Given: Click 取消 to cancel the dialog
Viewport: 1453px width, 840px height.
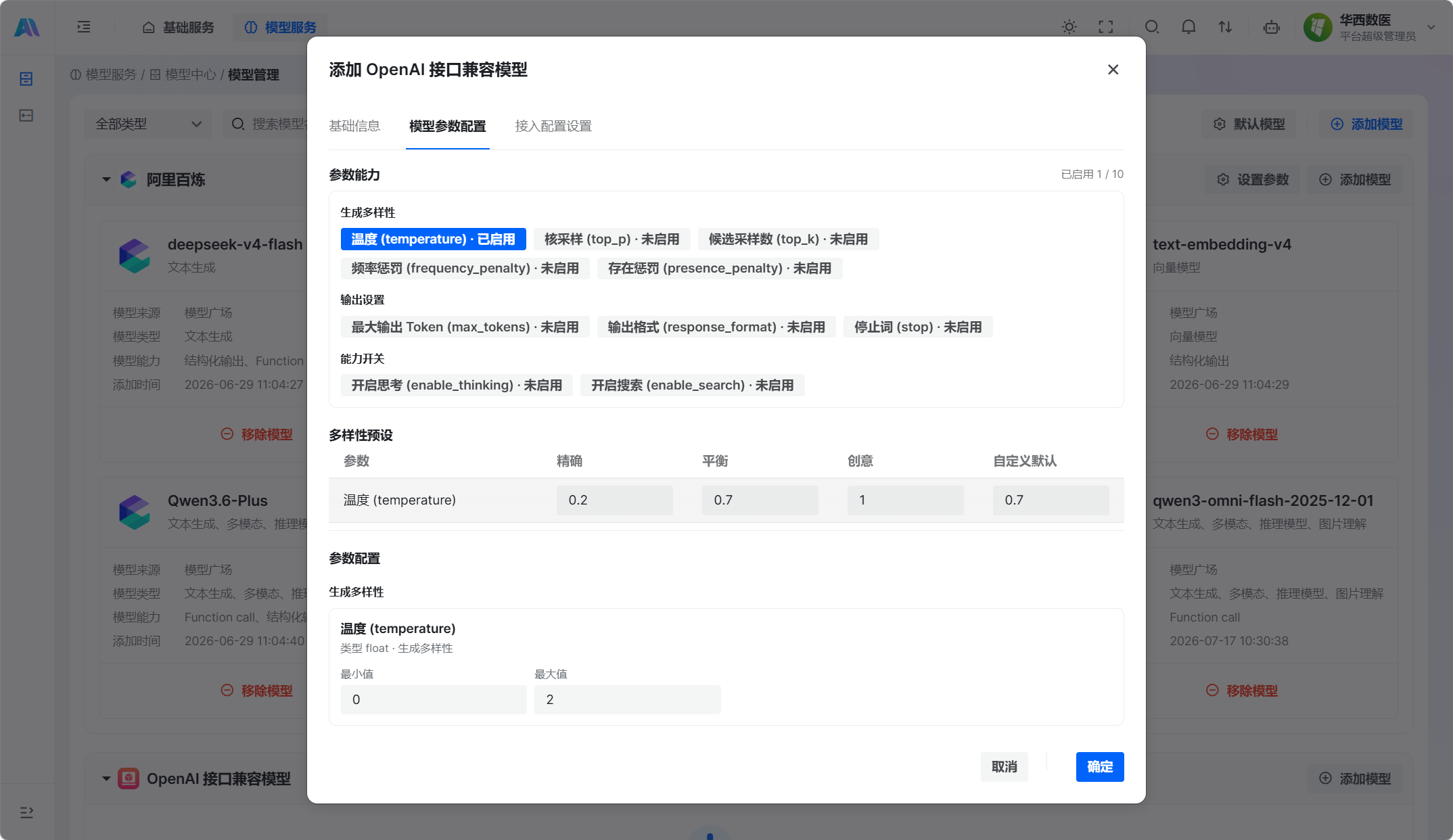Looking at the screenshot, I should [1005, 767].
